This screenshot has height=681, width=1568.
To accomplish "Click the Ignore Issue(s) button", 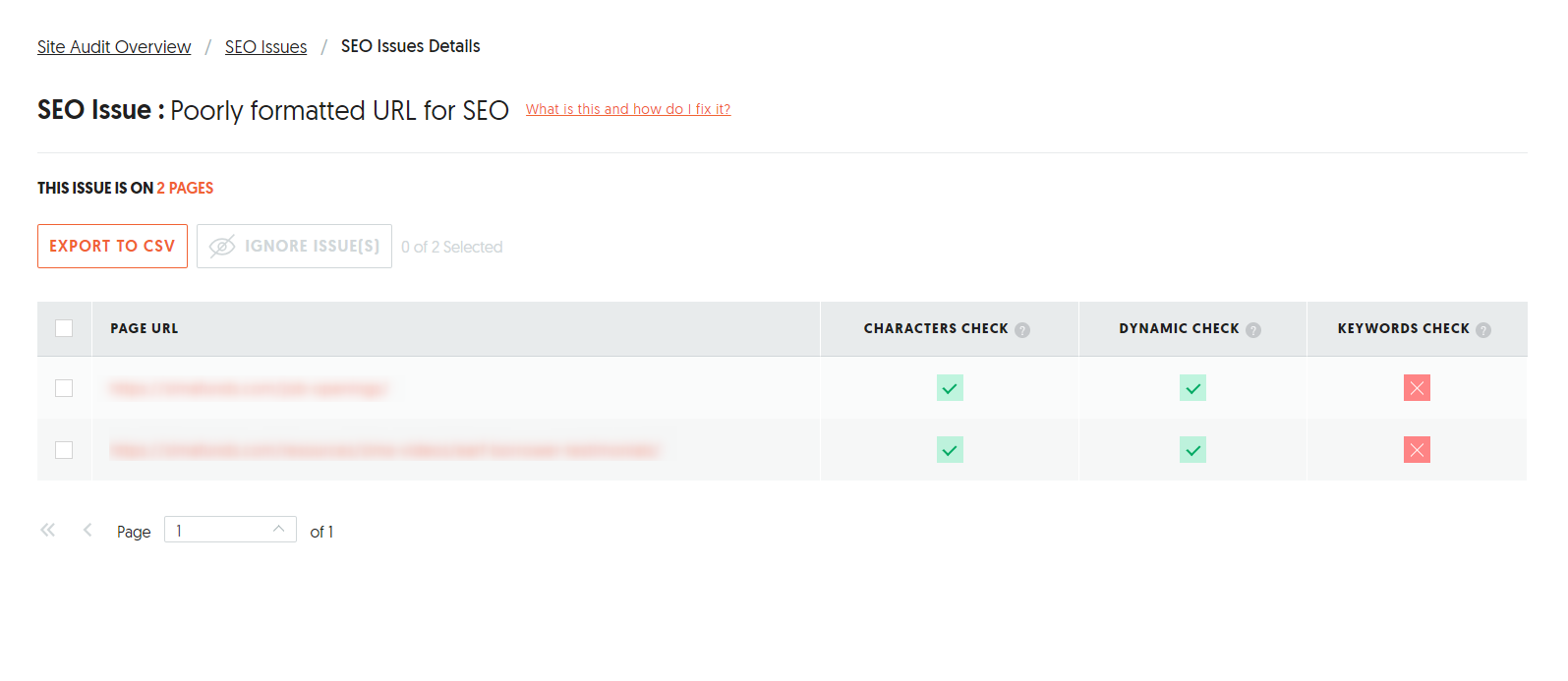I will pyautogui.click(x=294, y=246).
